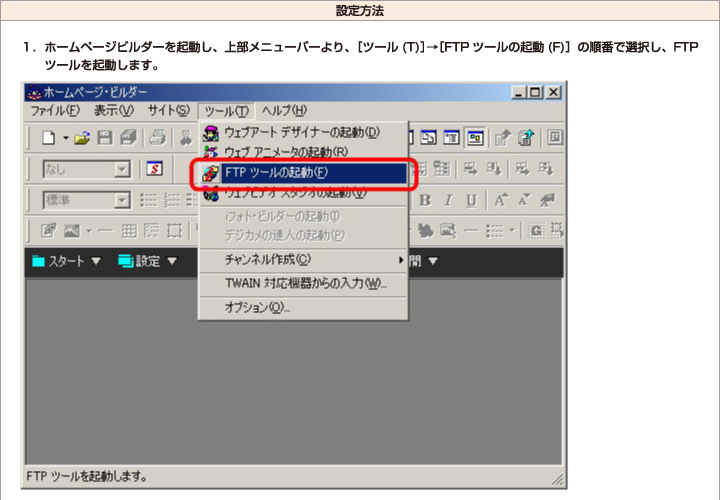This screenshot has height=500, width=720.
Task: Insert a horizontal line after image dropdown
Action: pyautogui.click(x=106, y=231)
